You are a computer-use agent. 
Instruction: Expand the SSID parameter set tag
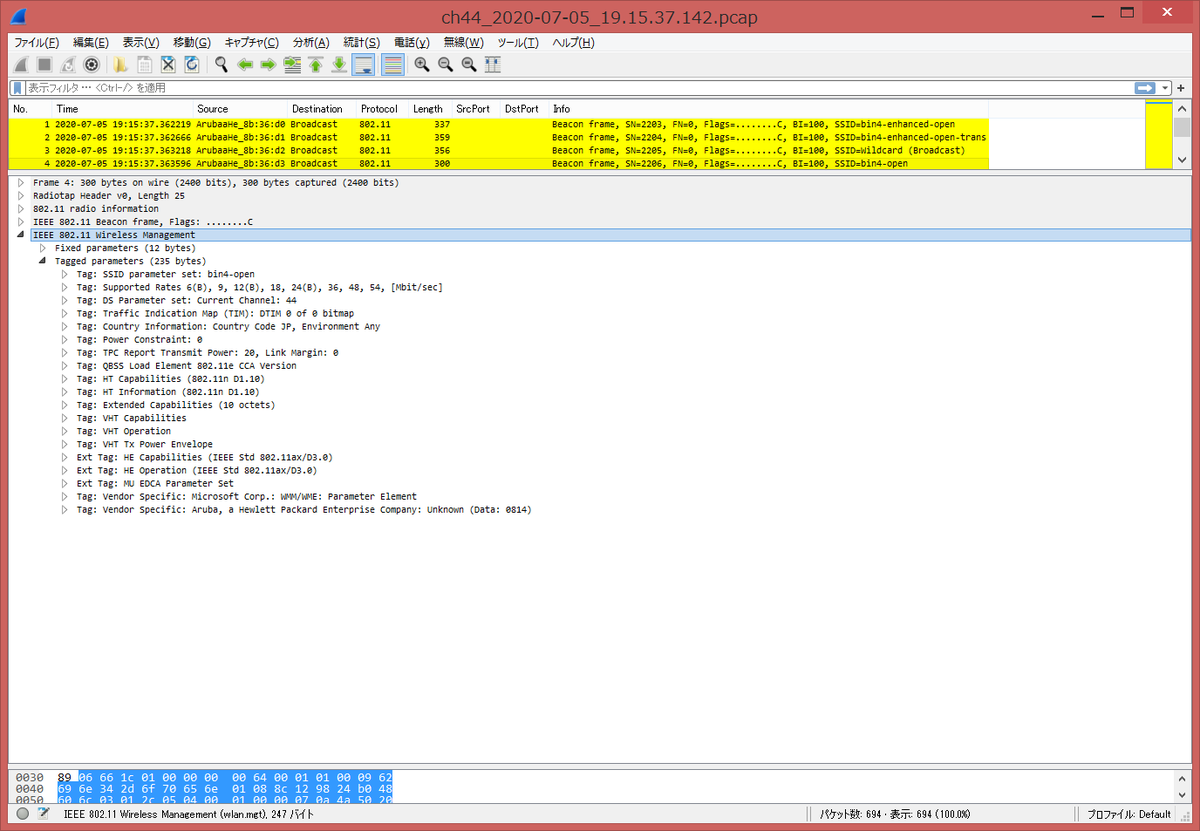coord(65,274)
